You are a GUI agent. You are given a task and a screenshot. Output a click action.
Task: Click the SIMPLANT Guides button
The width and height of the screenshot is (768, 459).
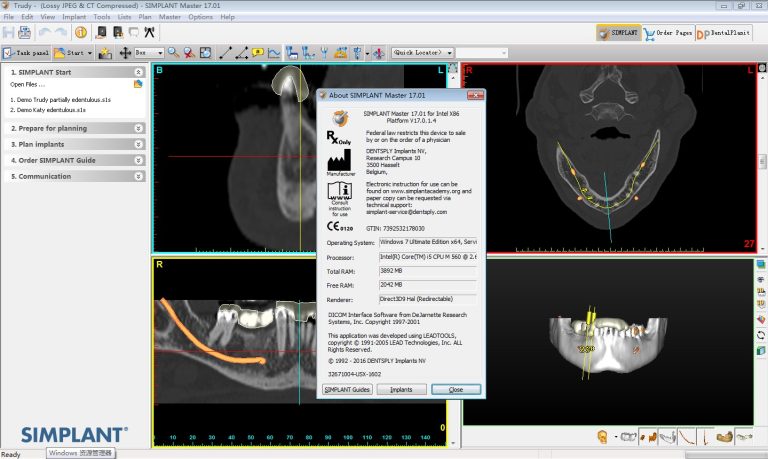pos(347,389)
